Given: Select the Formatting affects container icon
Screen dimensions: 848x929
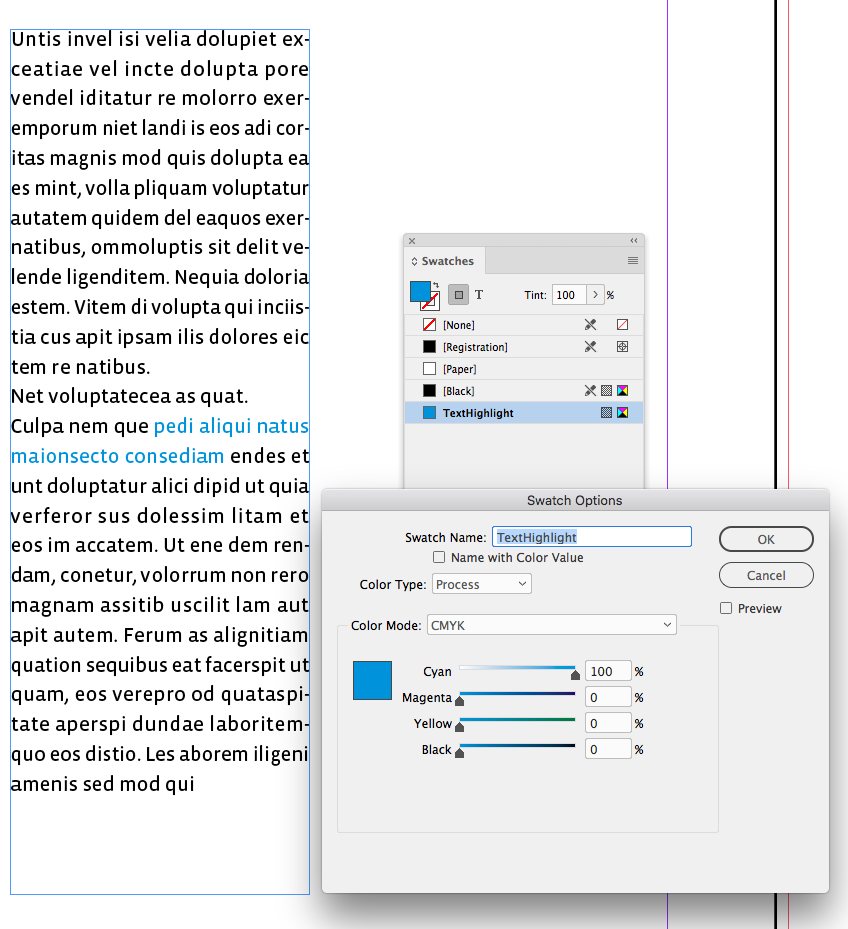Looking at the screenshot, I should 457,295.
